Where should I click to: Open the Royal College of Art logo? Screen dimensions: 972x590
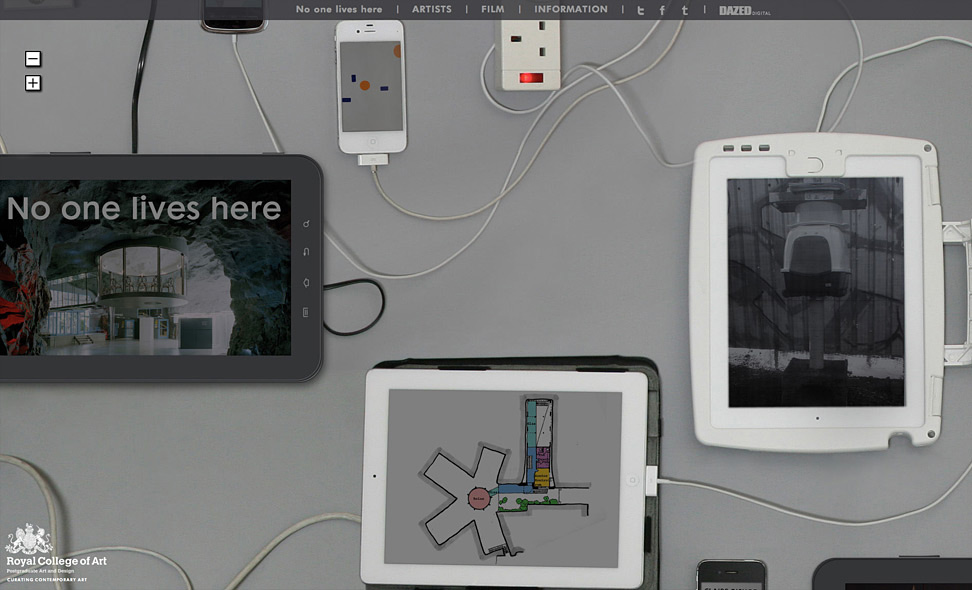click(x=56, y=553)
